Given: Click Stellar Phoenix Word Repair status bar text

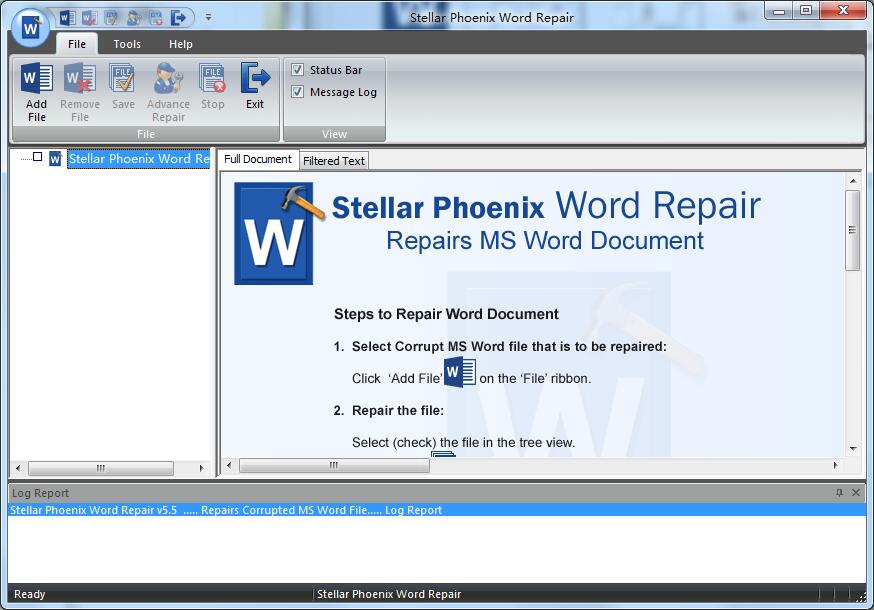Looking at the screenshot, I should pos(389,594).
